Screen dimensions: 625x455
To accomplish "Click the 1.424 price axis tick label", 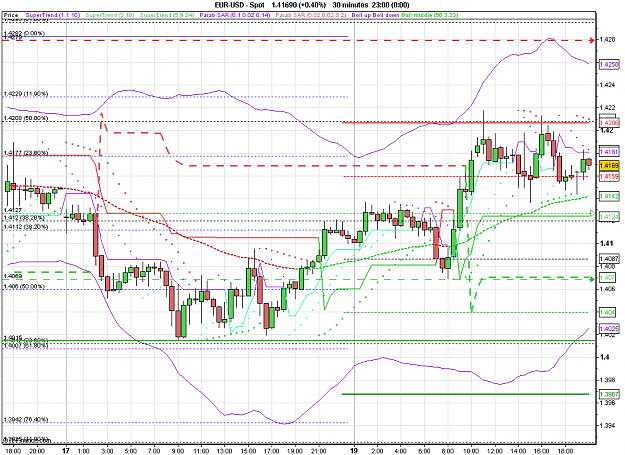I will point(607,85).
